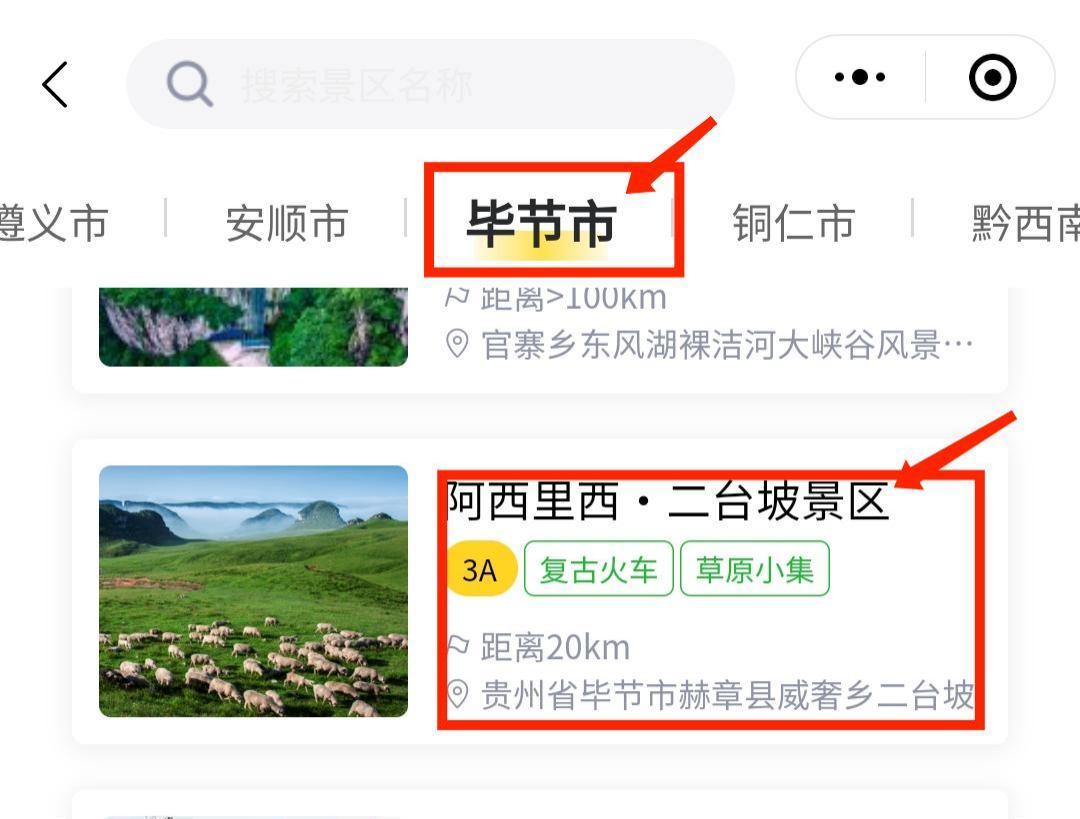
Task: Tap the 草原小集 tag
Action: 755,569
